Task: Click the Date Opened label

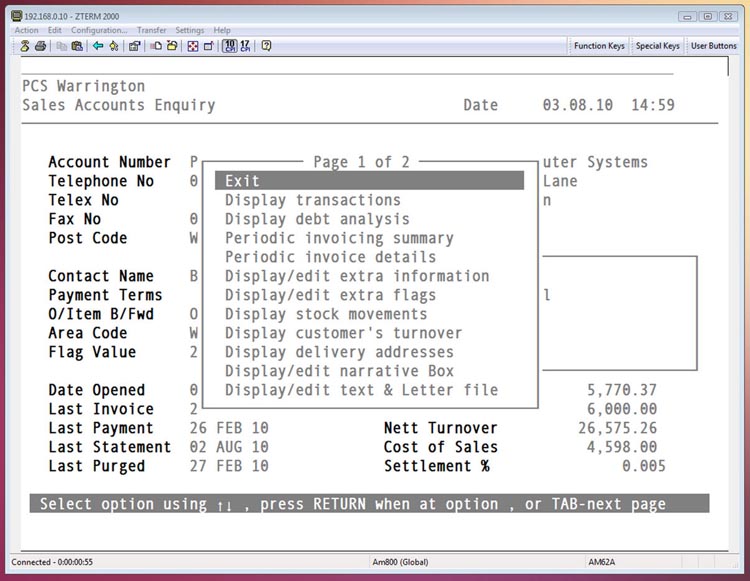Action: click(97, 390)
